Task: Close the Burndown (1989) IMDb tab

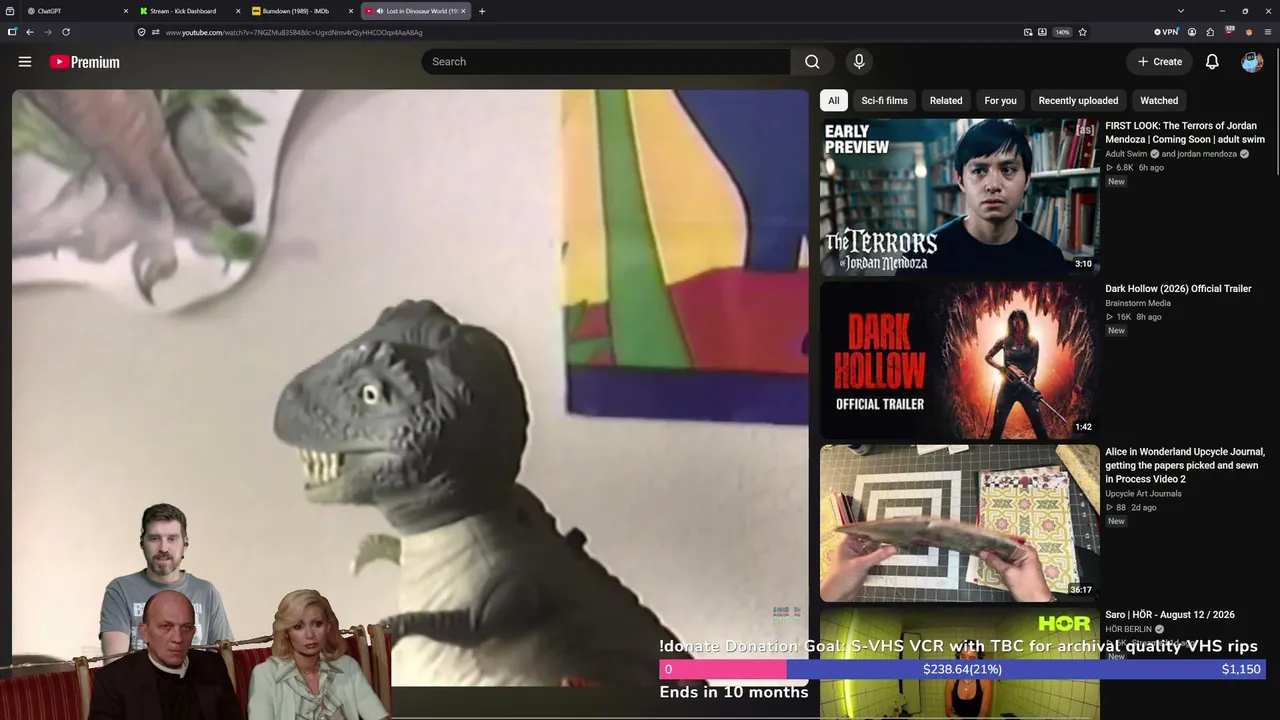Action: pos(351,11)
